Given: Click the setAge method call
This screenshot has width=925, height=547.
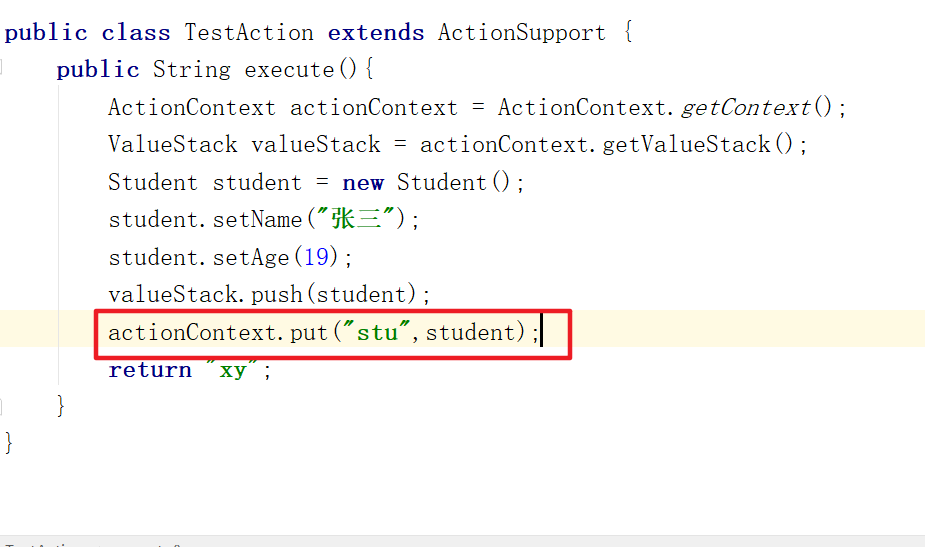Looking at the screenshot, I should point(250,258).
